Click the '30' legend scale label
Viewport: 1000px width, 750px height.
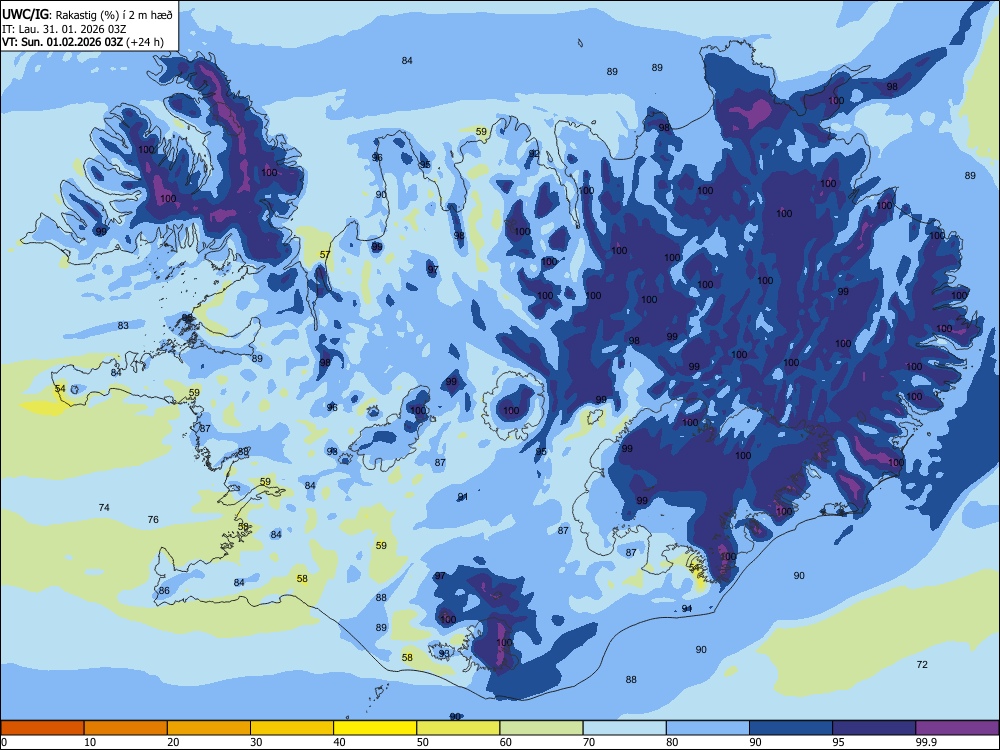pos(256,742)
